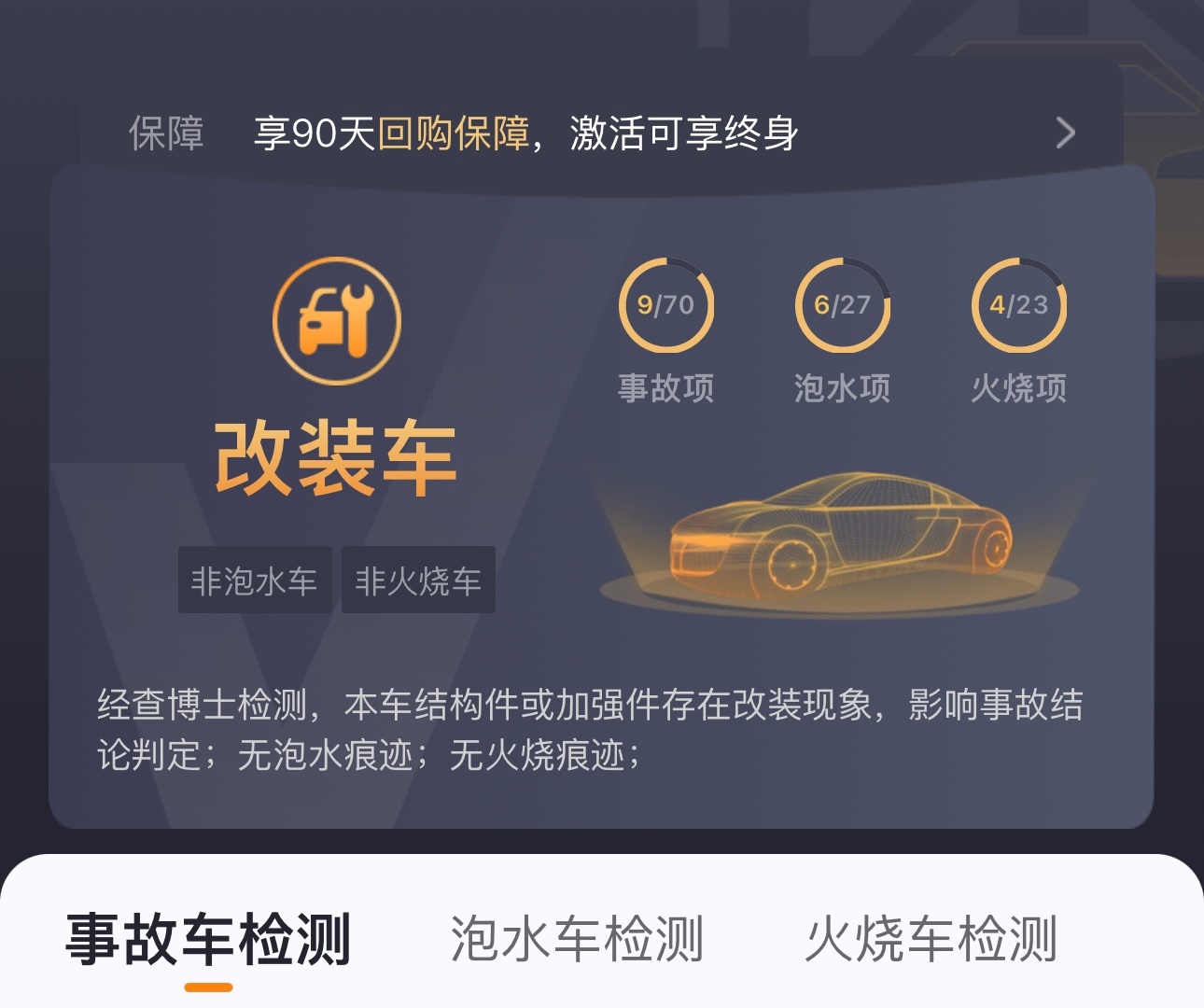Tap the 非火烧车 tag
1204x1008 pixels.
pos(418,580)
